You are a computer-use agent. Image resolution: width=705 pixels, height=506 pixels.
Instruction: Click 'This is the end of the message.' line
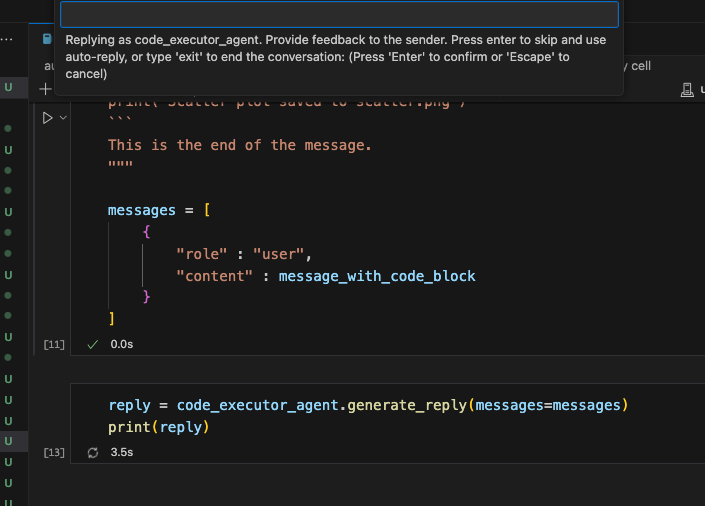tap(240, 145)
